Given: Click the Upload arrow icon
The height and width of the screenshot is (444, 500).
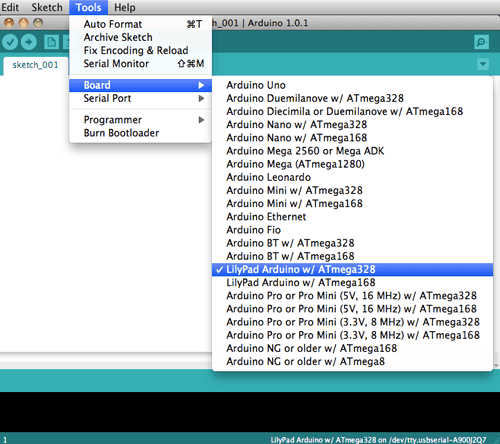Looking at the screenshot, I should pos(29,42).
